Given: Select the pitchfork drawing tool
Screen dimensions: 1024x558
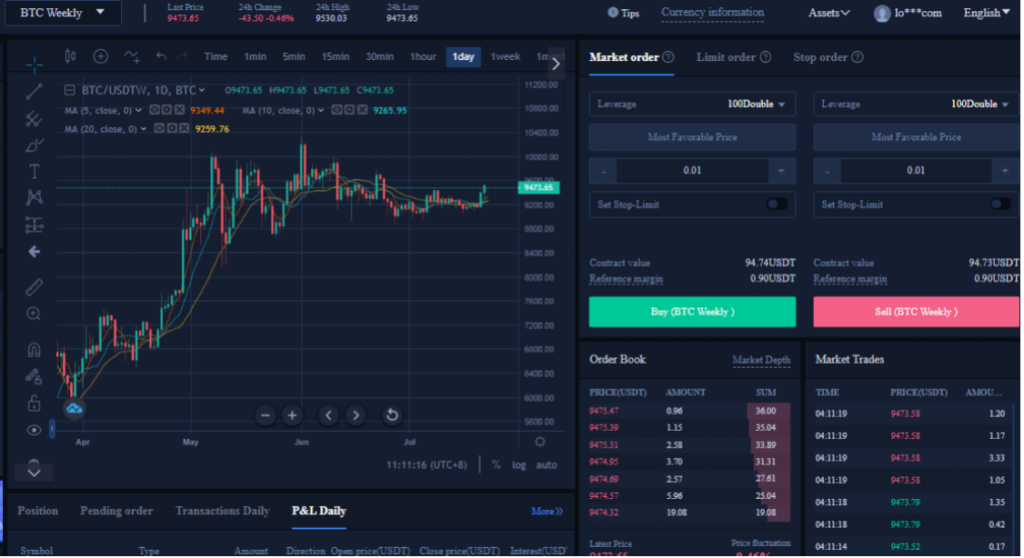Looking at the screenshot, I should tap(34, 118).
